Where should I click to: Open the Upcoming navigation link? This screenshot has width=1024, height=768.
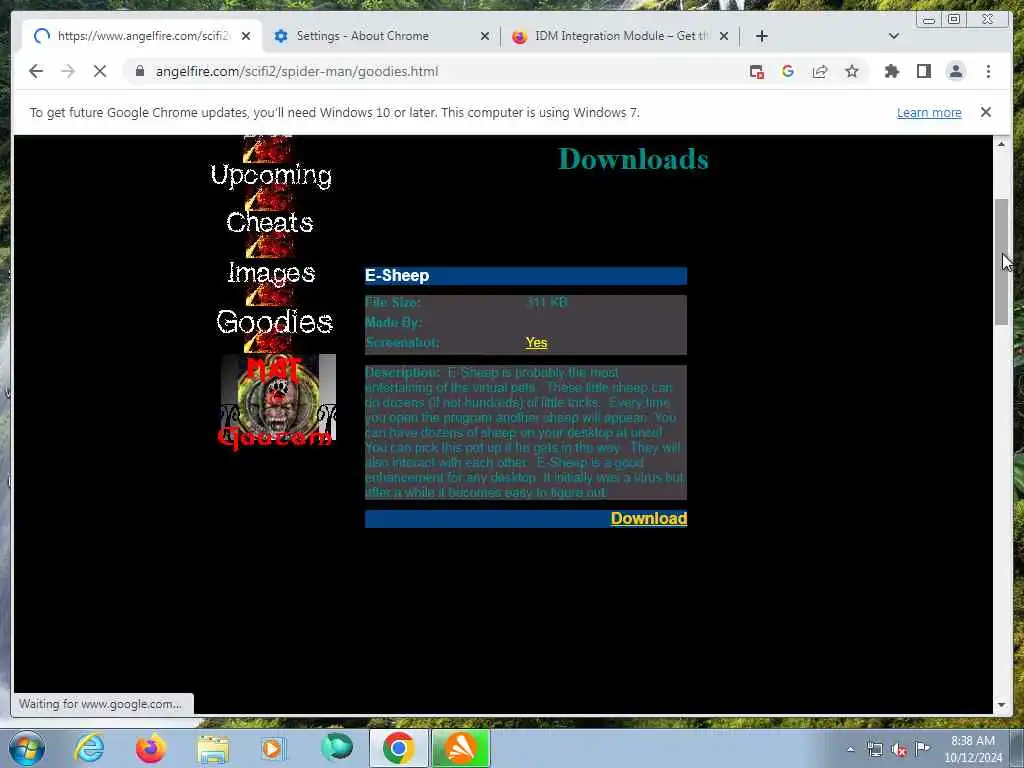pos(271,176)
